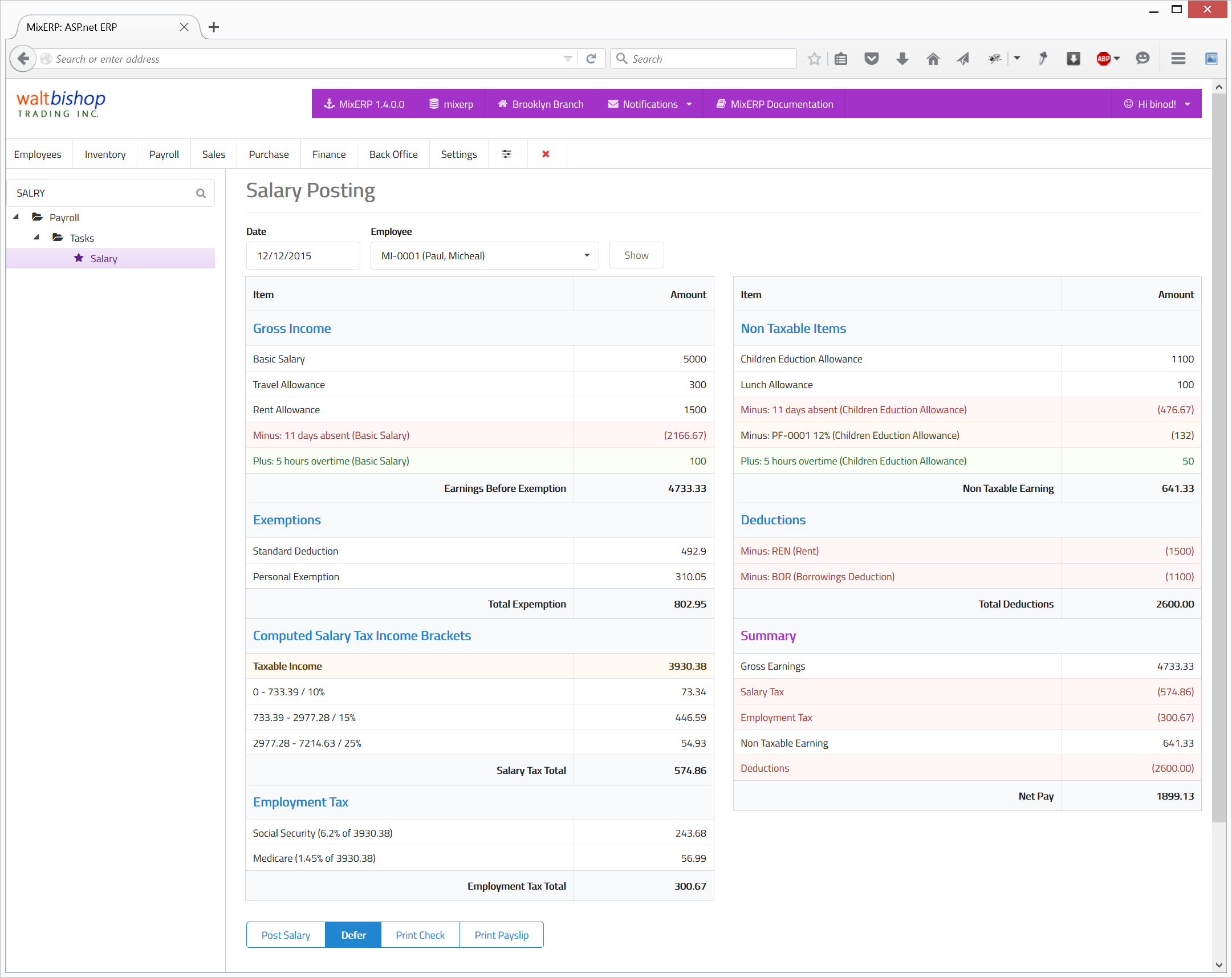This screenshot has height=978, width=1232.
Task: Click the Pocket save icon
Action: pos(871,59)
